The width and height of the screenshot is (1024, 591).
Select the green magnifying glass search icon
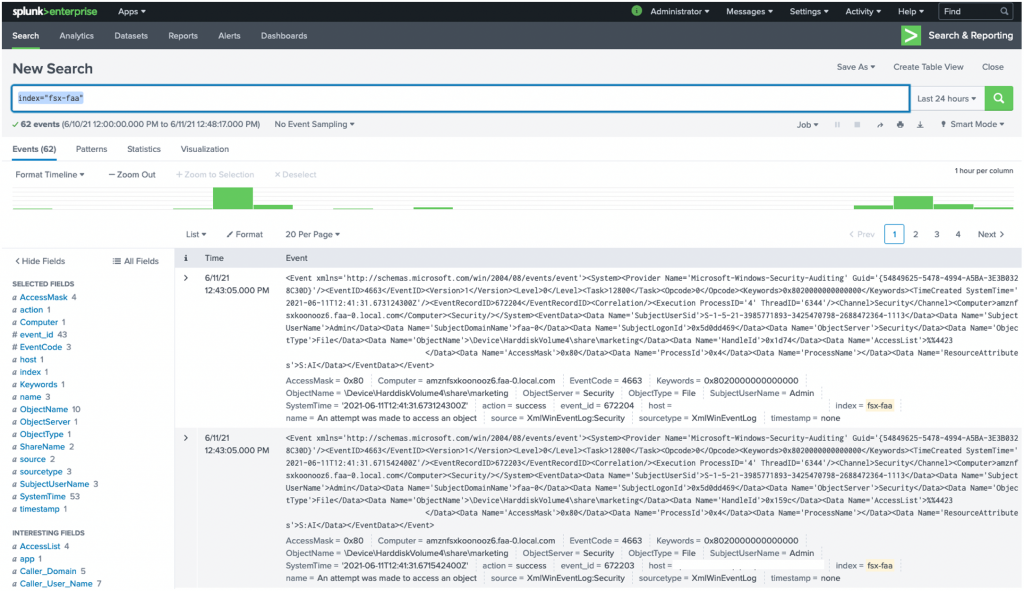997,99
